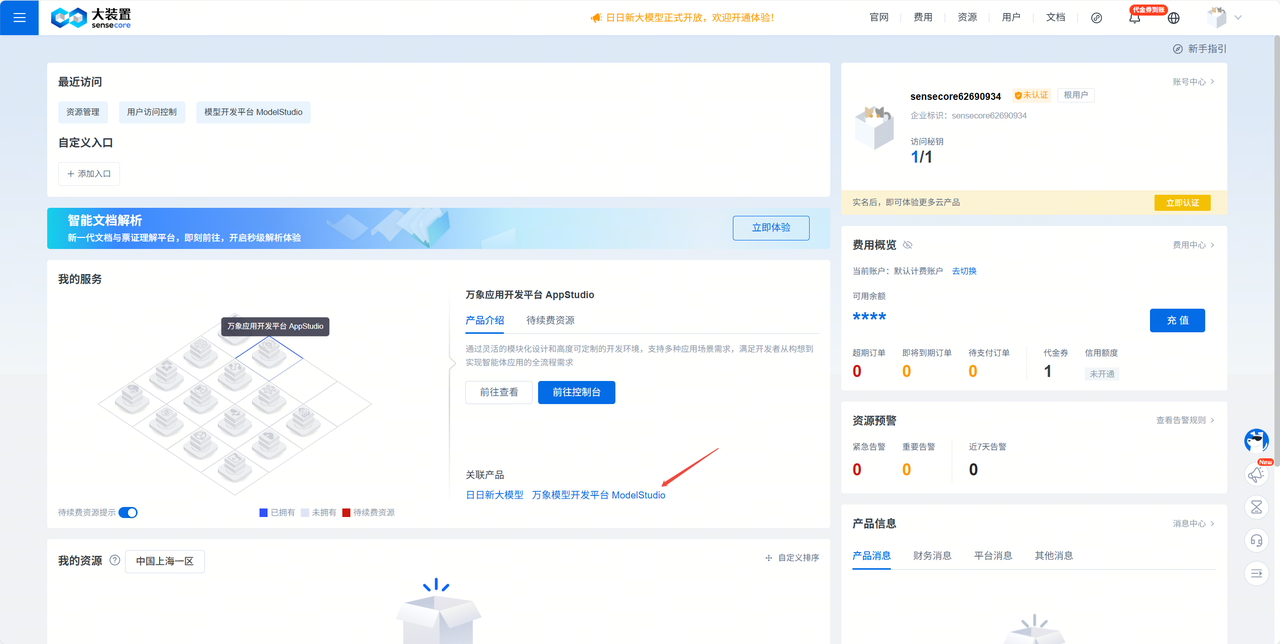Click the 根用户 tag
The width and height of the screenshot is (1280, 644).
[x=1076, y=95]
